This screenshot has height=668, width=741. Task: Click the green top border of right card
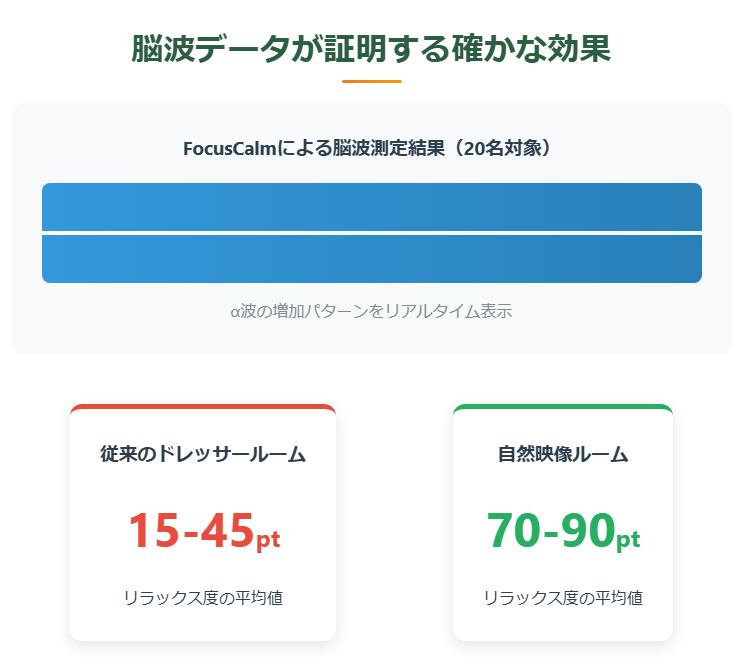click(563, 407)
